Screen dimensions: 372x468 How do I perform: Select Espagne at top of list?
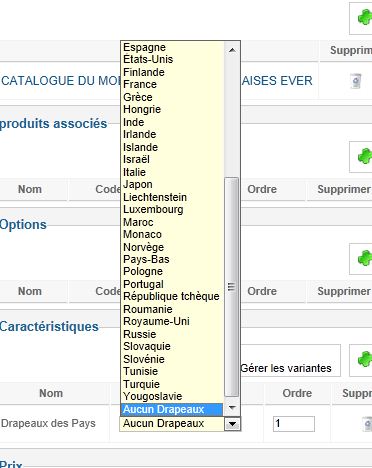[144, 47]
